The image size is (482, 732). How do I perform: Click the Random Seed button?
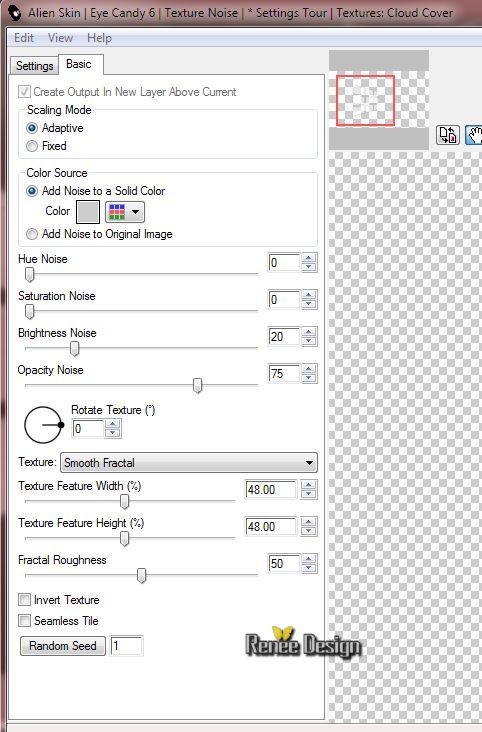[63, 646]
